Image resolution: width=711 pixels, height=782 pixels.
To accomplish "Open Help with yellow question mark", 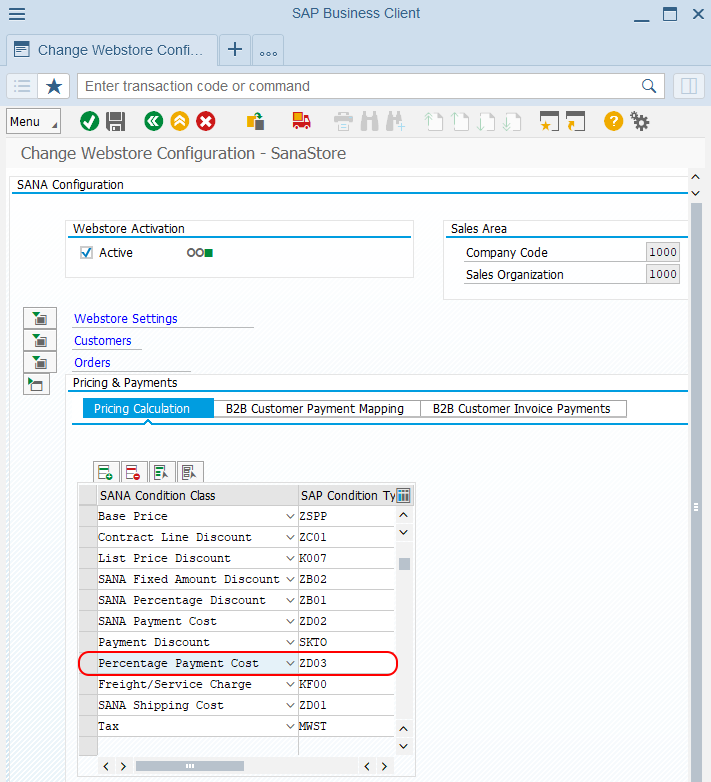I will tap(613, 121).
